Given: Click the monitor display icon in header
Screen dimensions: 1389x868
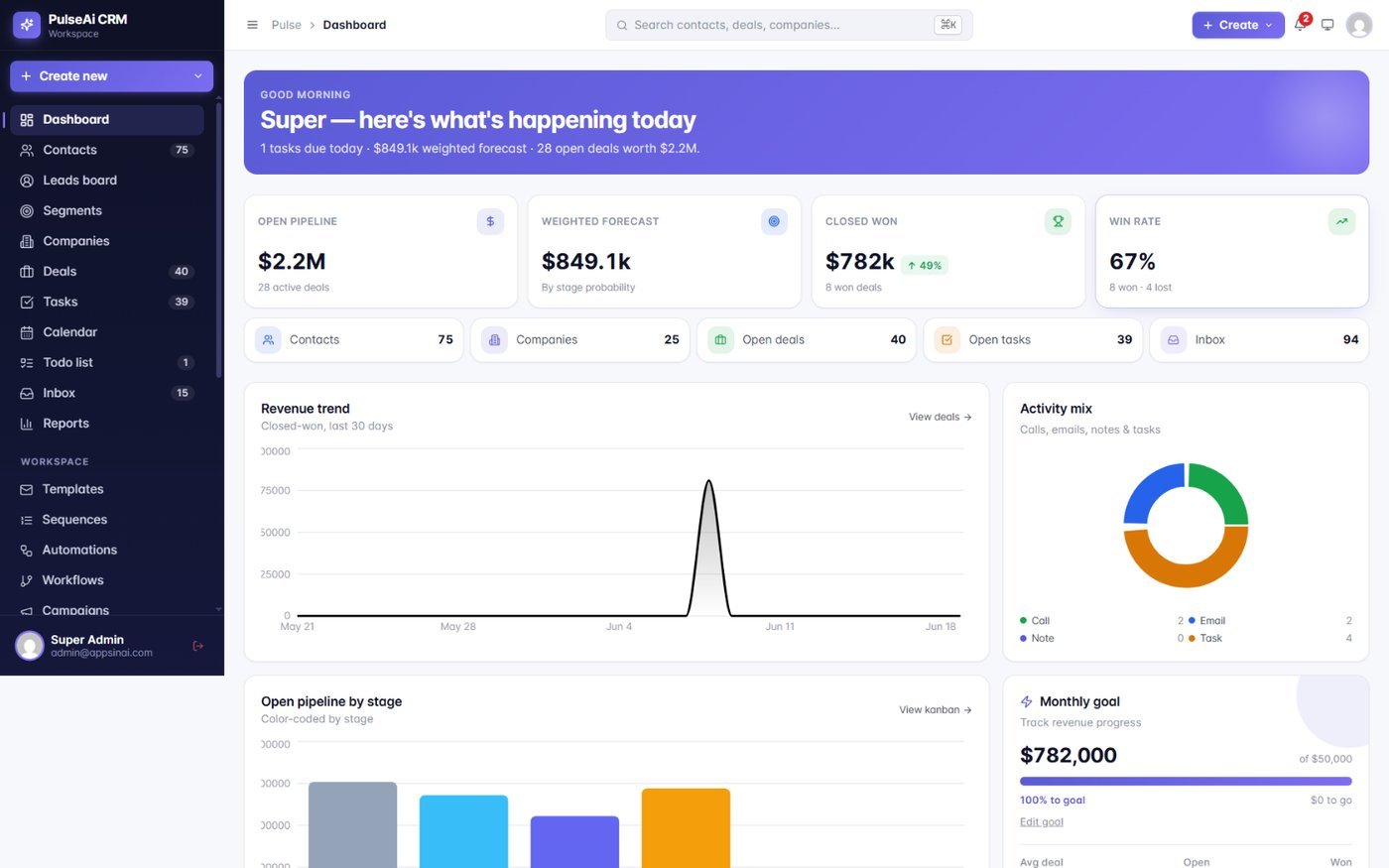Looking at the screenshot, I should pyautogui.click(x=1327, y=25).
